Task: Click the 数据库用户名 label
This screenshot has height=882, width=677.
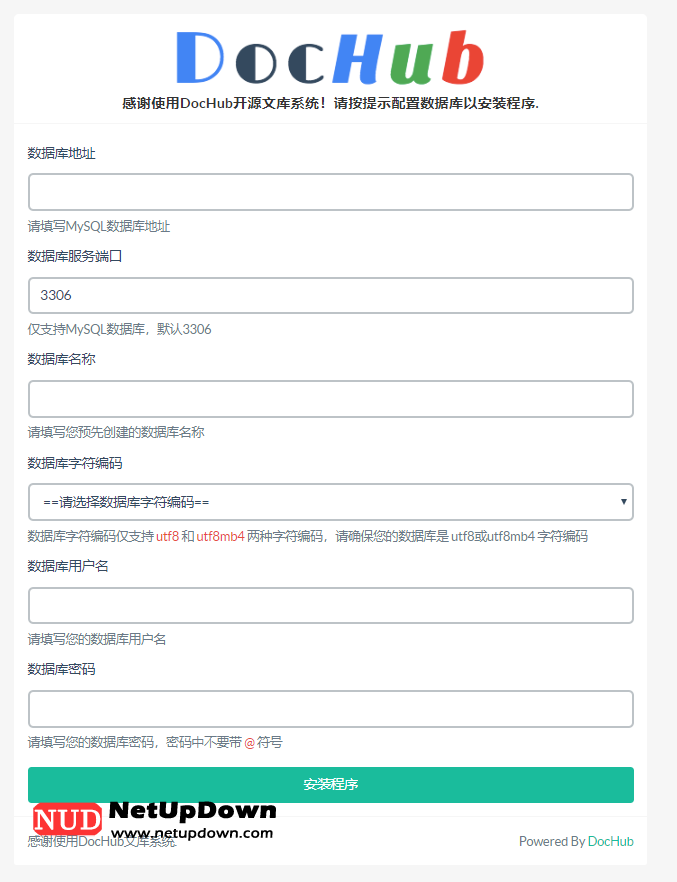Action: (68, 566)
